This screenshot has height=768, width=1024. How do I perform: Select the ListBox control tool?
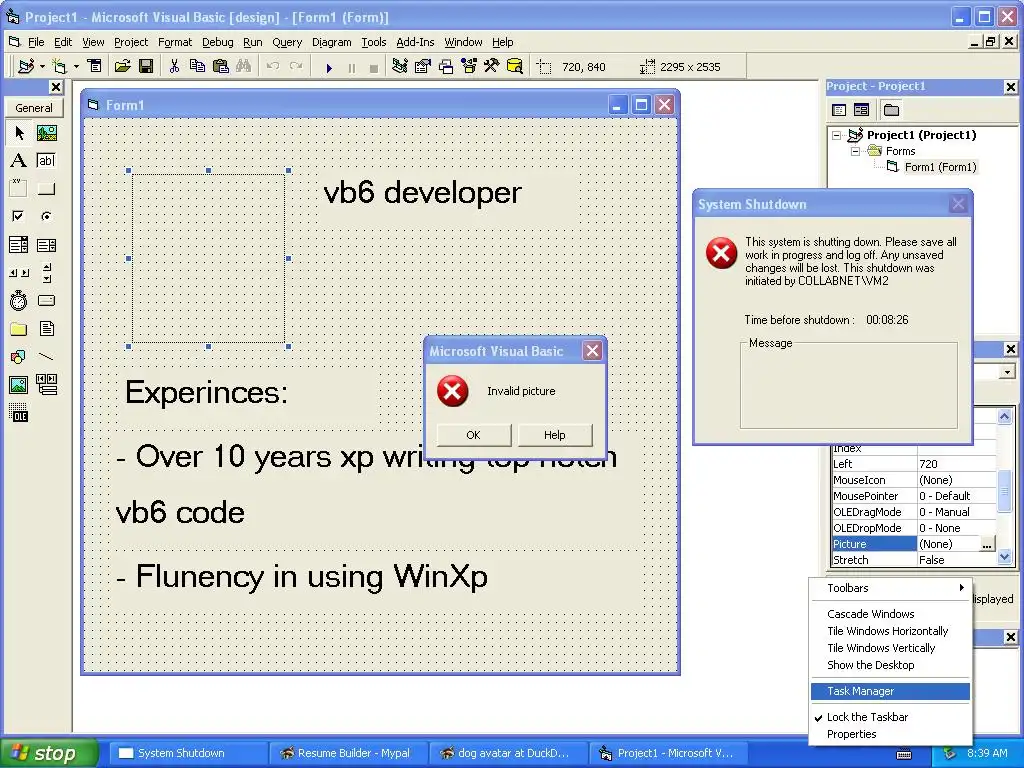pos(46,245)
